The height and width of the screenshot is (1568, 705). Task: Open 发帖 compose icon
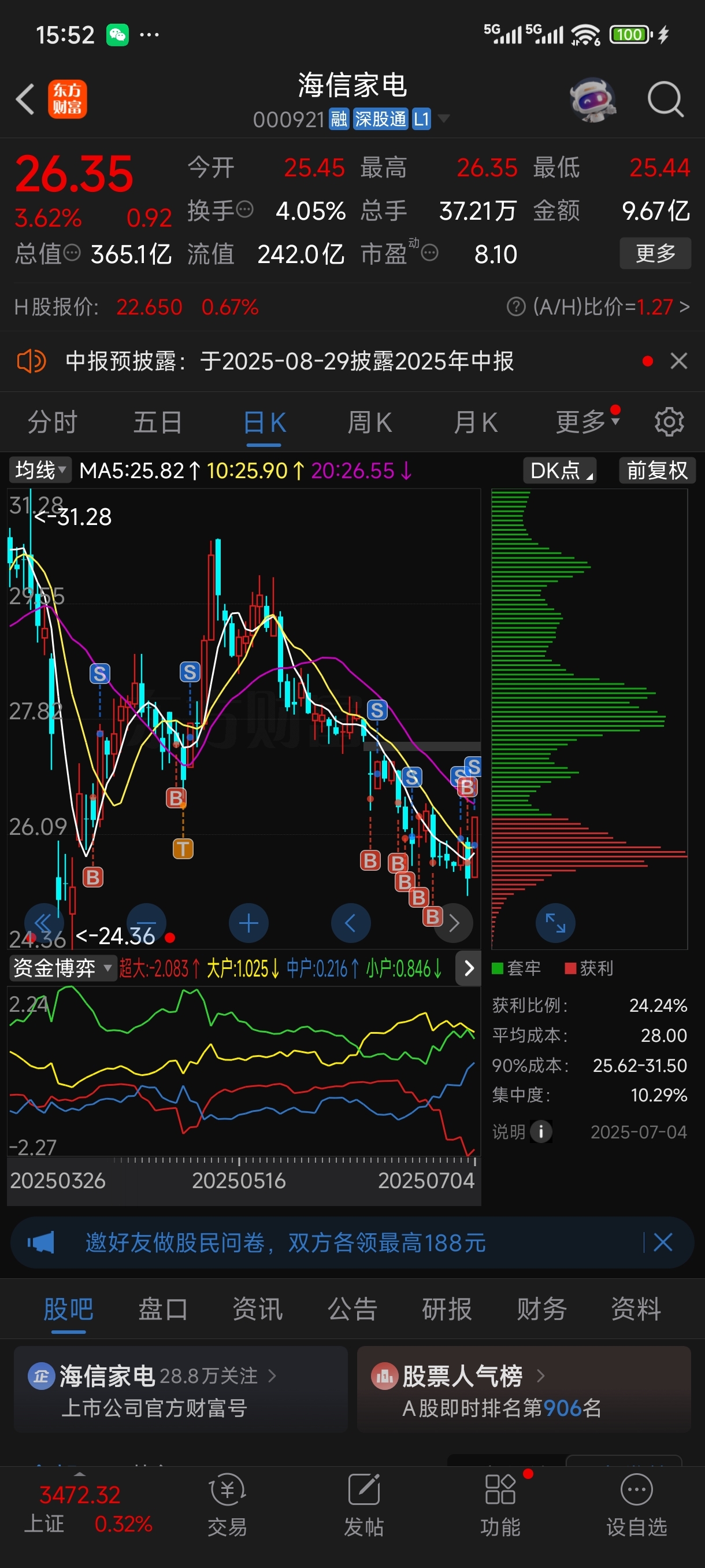pos(363,1505)
